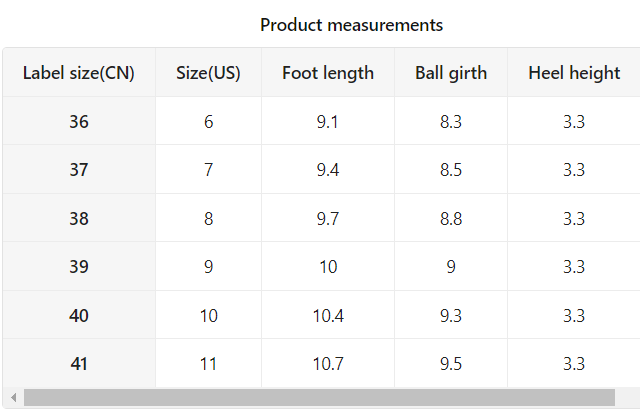Click the horizontal scrollbar thumb

[x=319, y=397]
